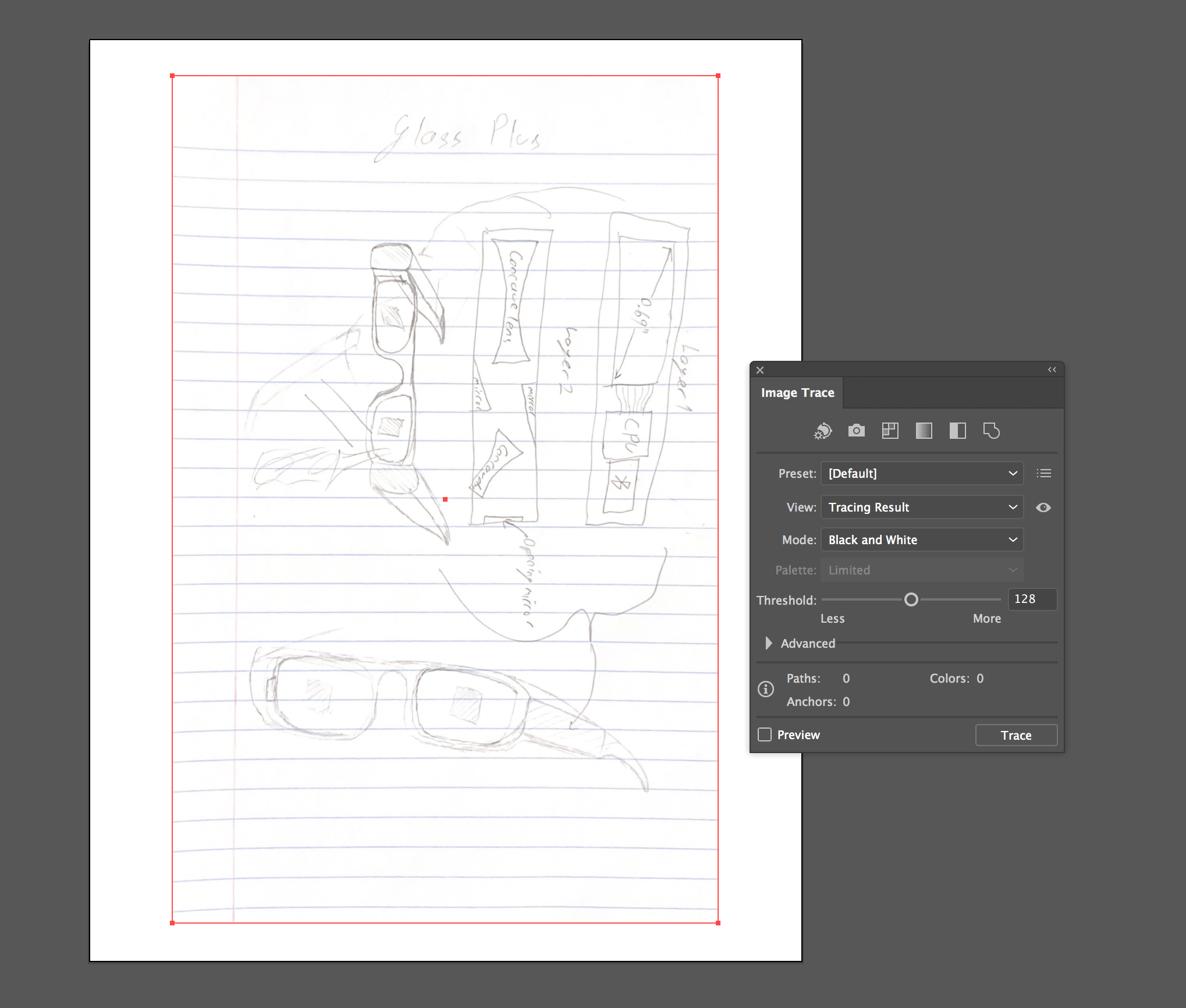Drag the Threshold slider to adjust

pyautogui.click(x=909, y=599)
